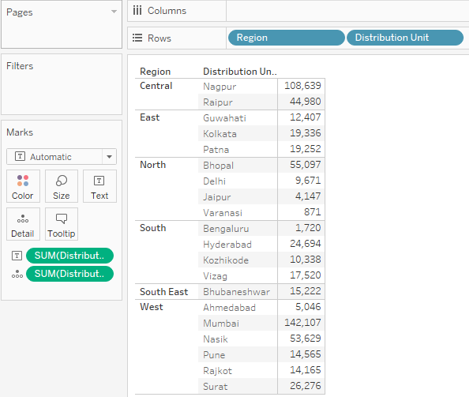Open the Pages shelf dropdown arrow

point(114,12)
